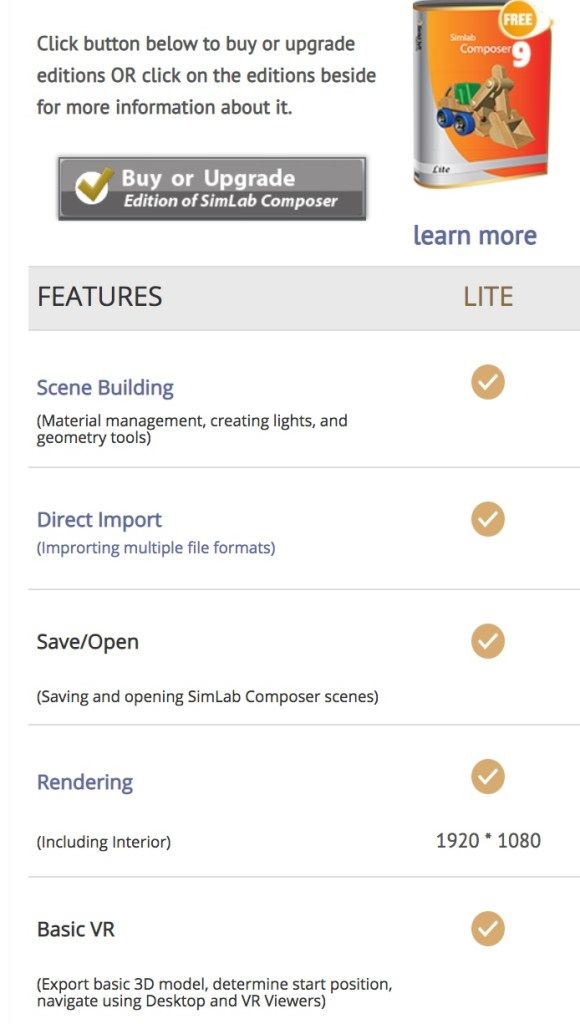Click the Improrting multiple file formats link
The height and width of the screenshot is (1024, 580).
[155, 547]
